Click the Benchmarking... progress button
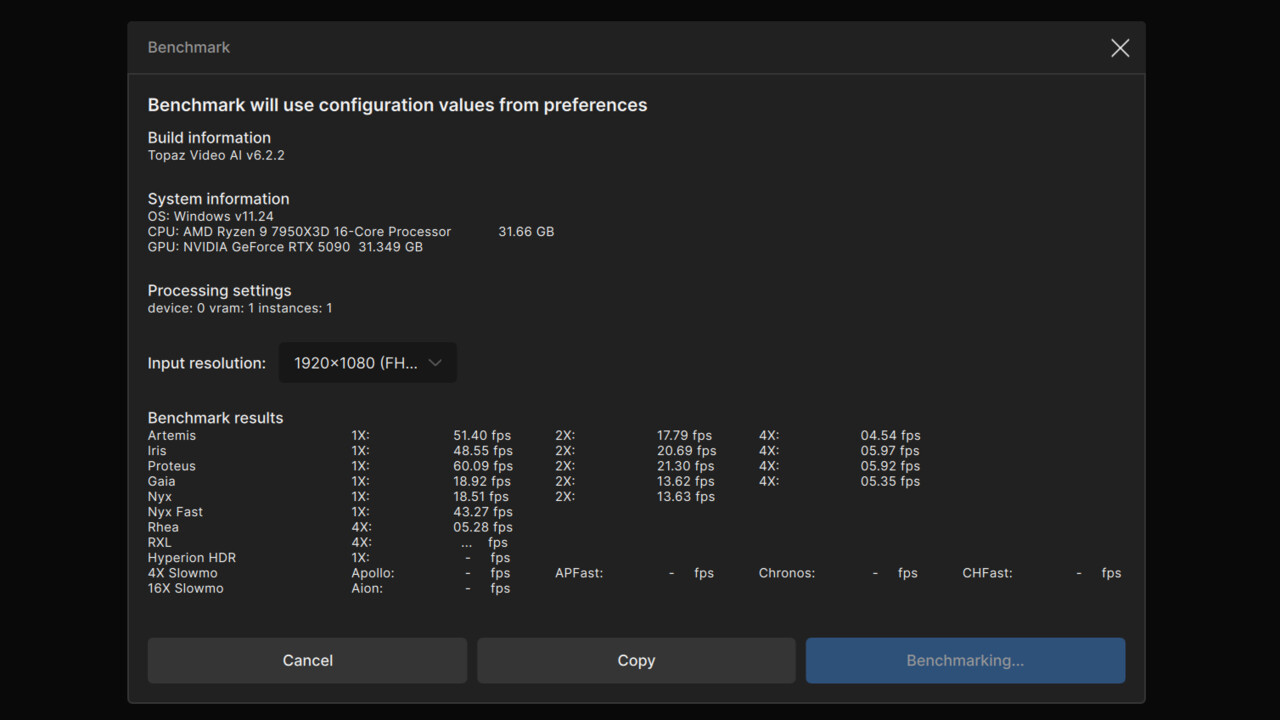This screenshot has height=720, width=1280. point(965,660)
